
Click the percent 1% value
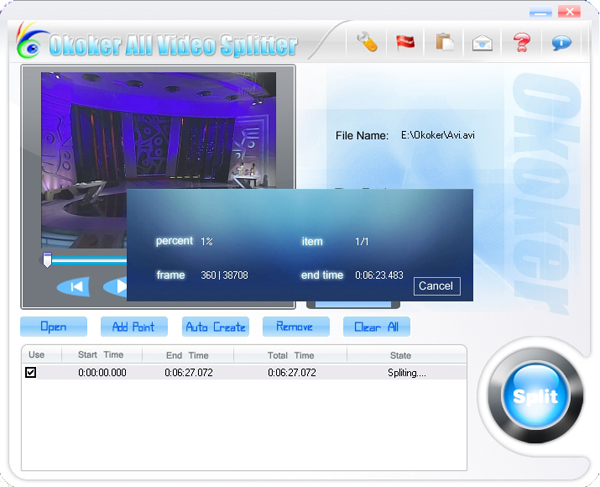pos(207,241)
